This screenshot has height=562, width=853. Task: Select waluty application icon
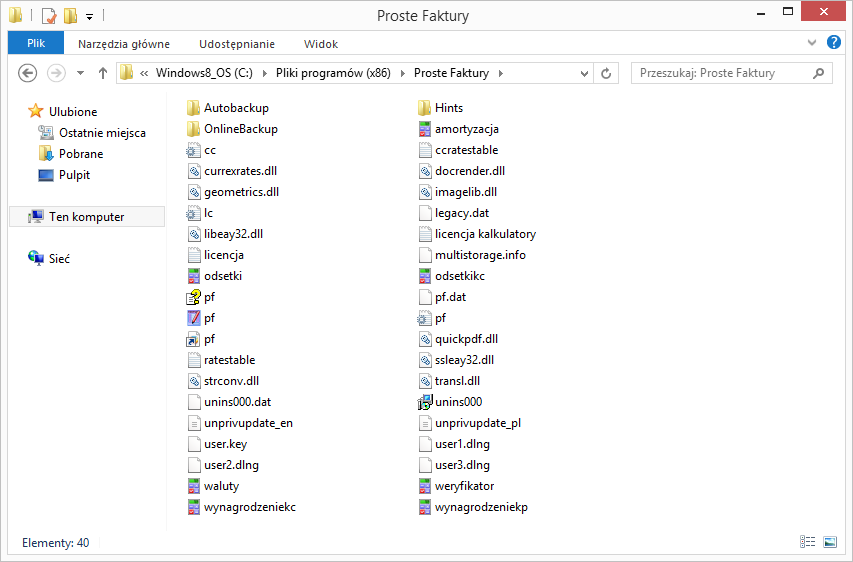pyautogui.click(x=194, y=486)
